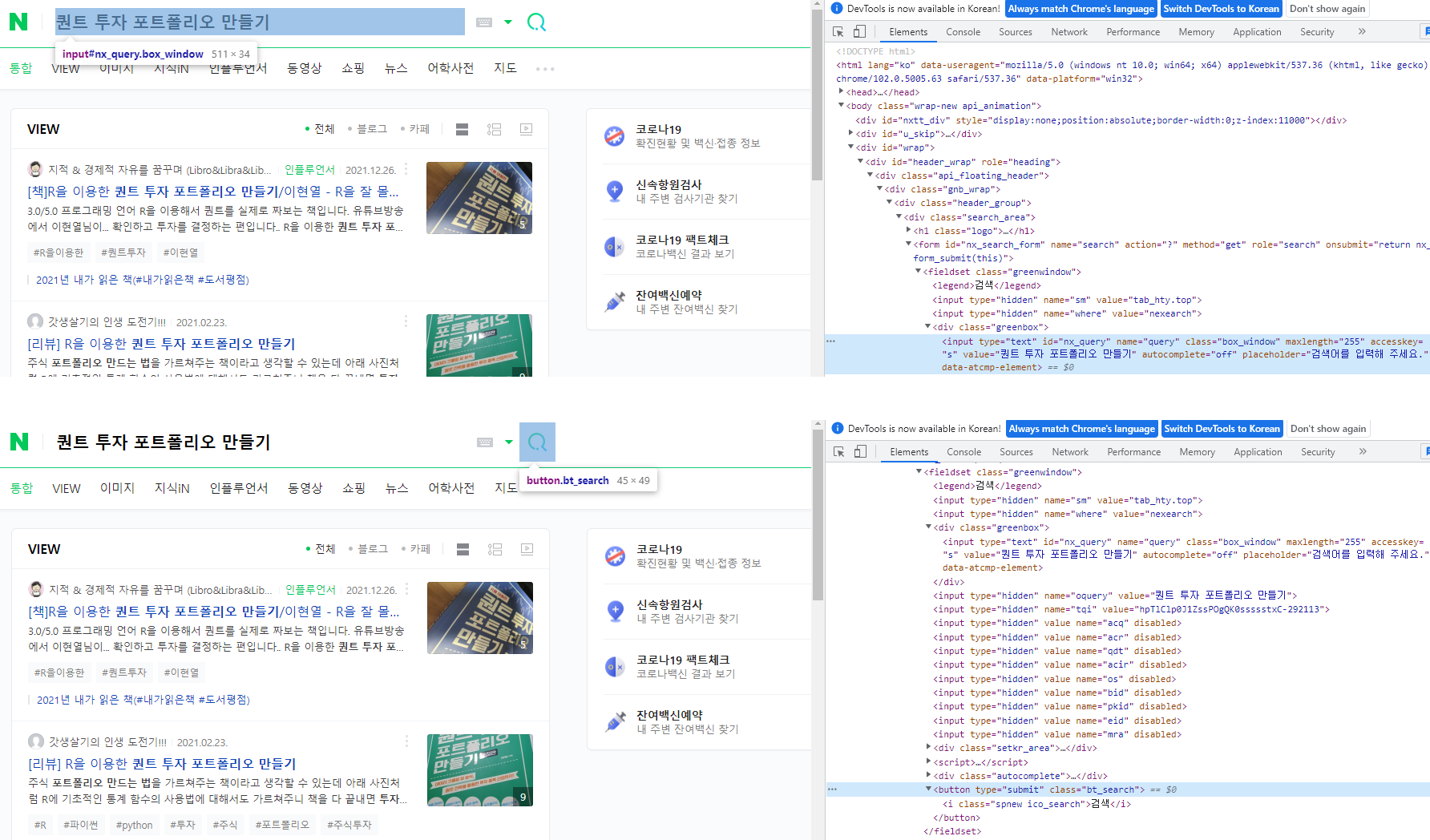Click the 코로나19 icon in the upper capture
The width and height of the screenshot is (1430, 840).
615,135
